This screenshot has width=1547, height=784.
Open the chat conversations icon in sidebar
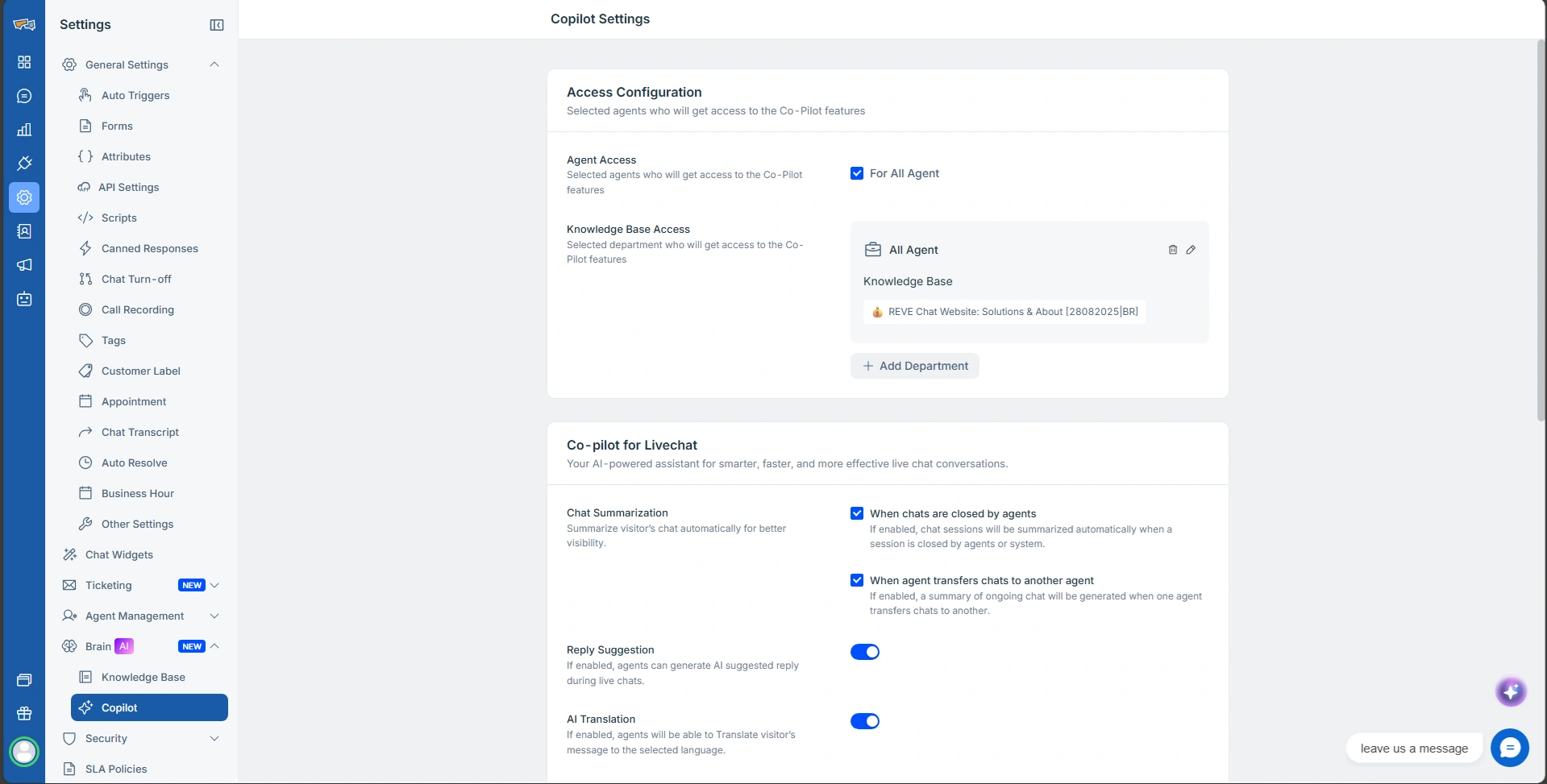tap(24, 96)
